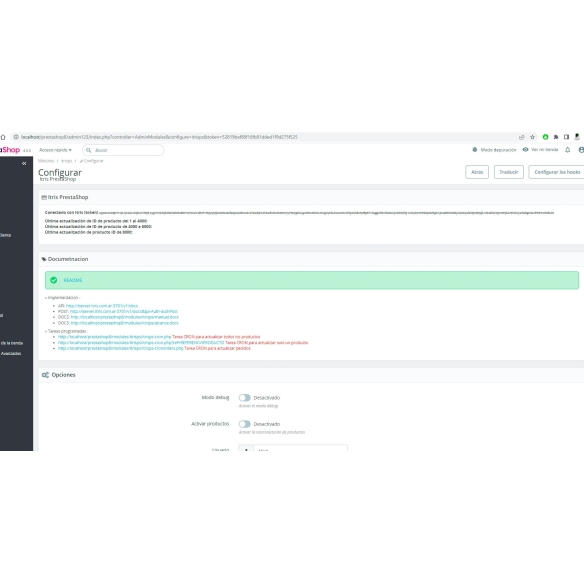Open the Acceso rápido dropdown
Viewport: 584px width, 584px height.
pos(55,150)
